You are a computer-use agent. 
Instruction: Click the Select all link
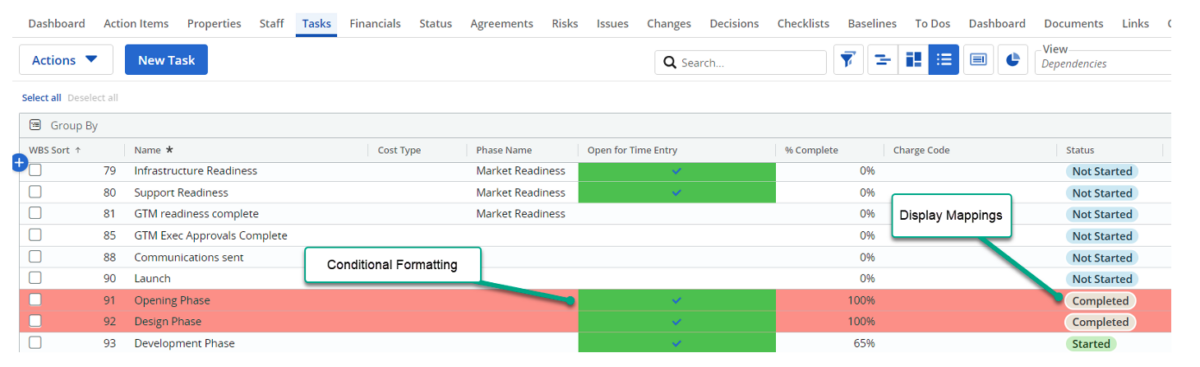tap(42, 98)
